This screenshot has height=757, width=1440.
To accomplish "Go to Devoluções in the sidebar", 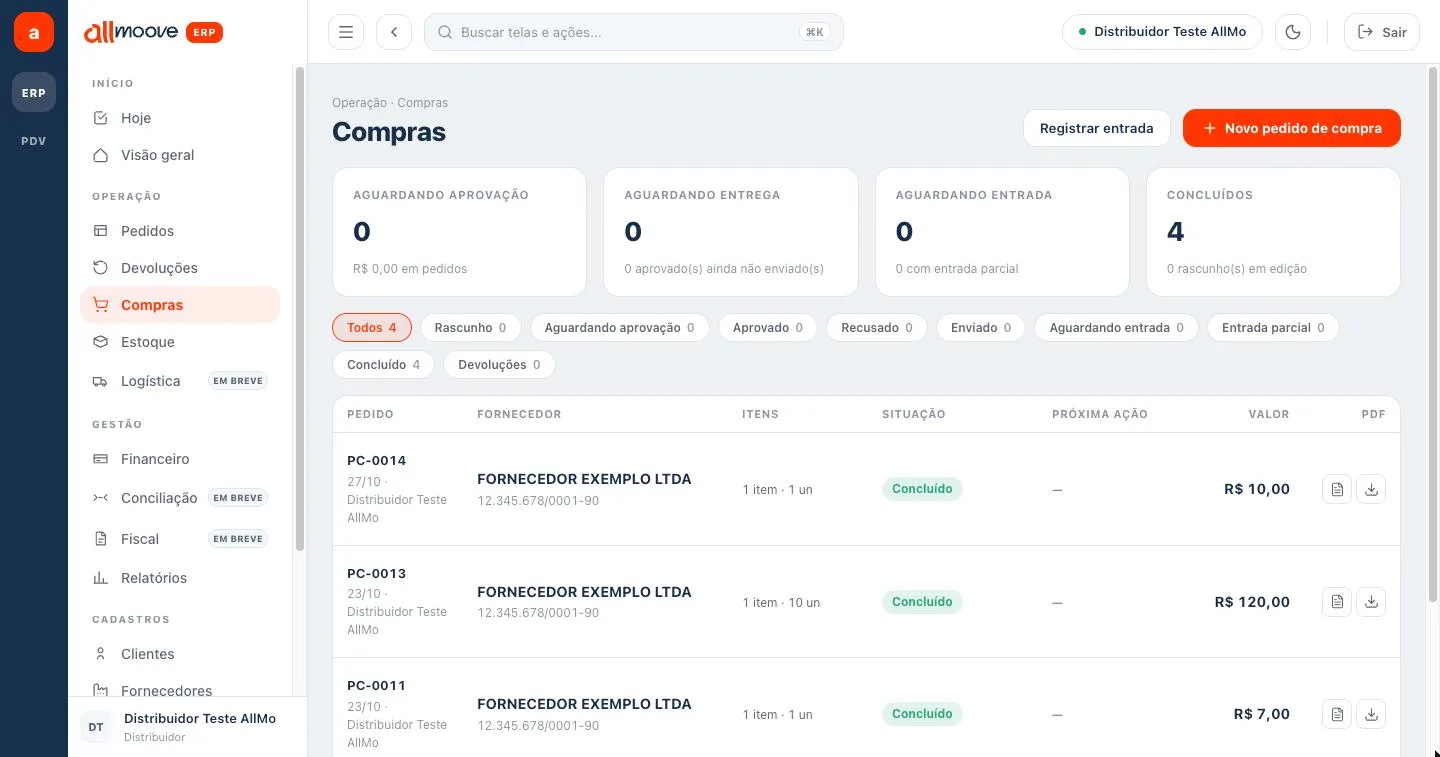I will click(180, 268).
